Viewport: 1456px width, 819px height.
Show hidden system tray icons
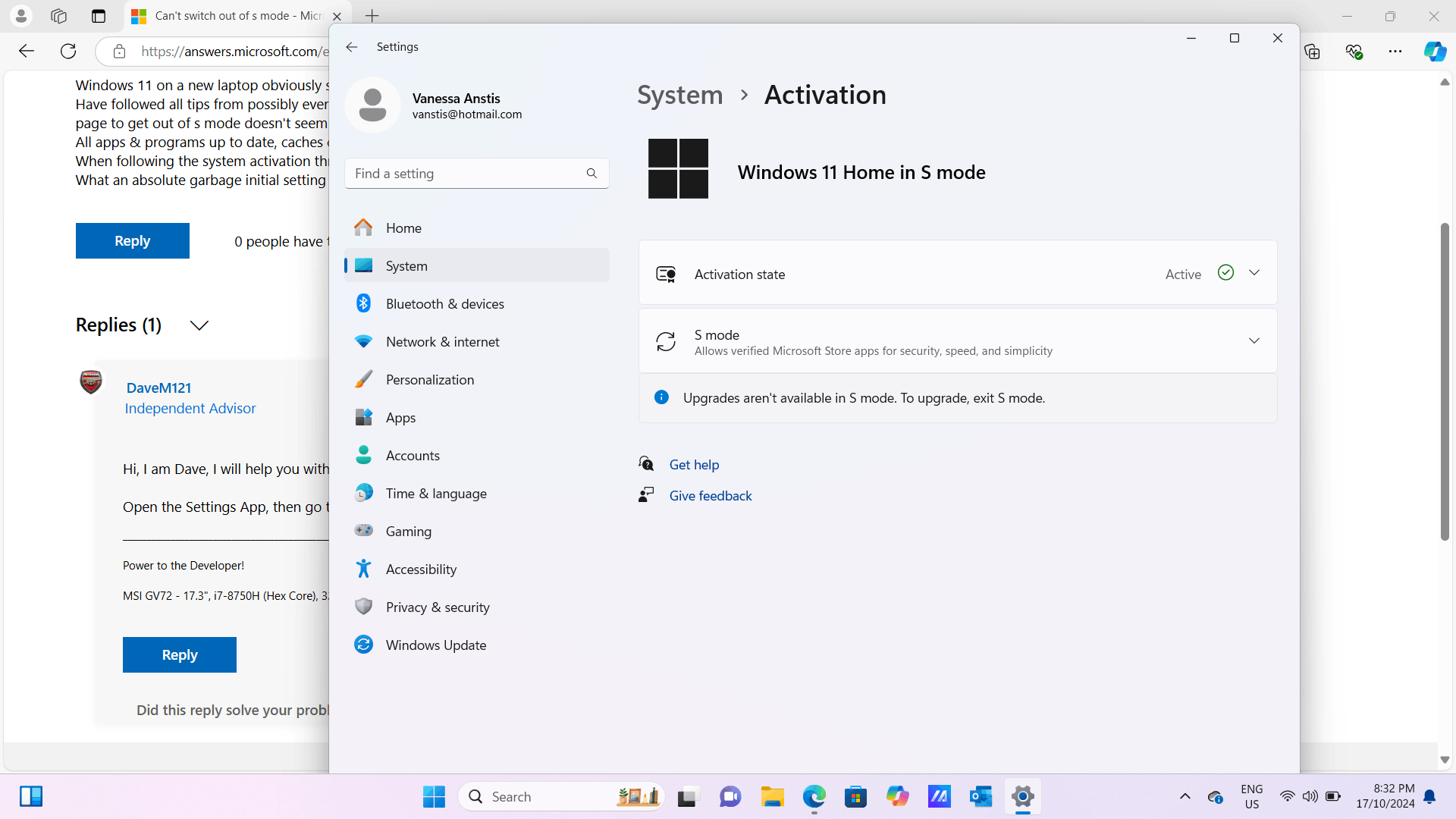(x=1185, y=796)
